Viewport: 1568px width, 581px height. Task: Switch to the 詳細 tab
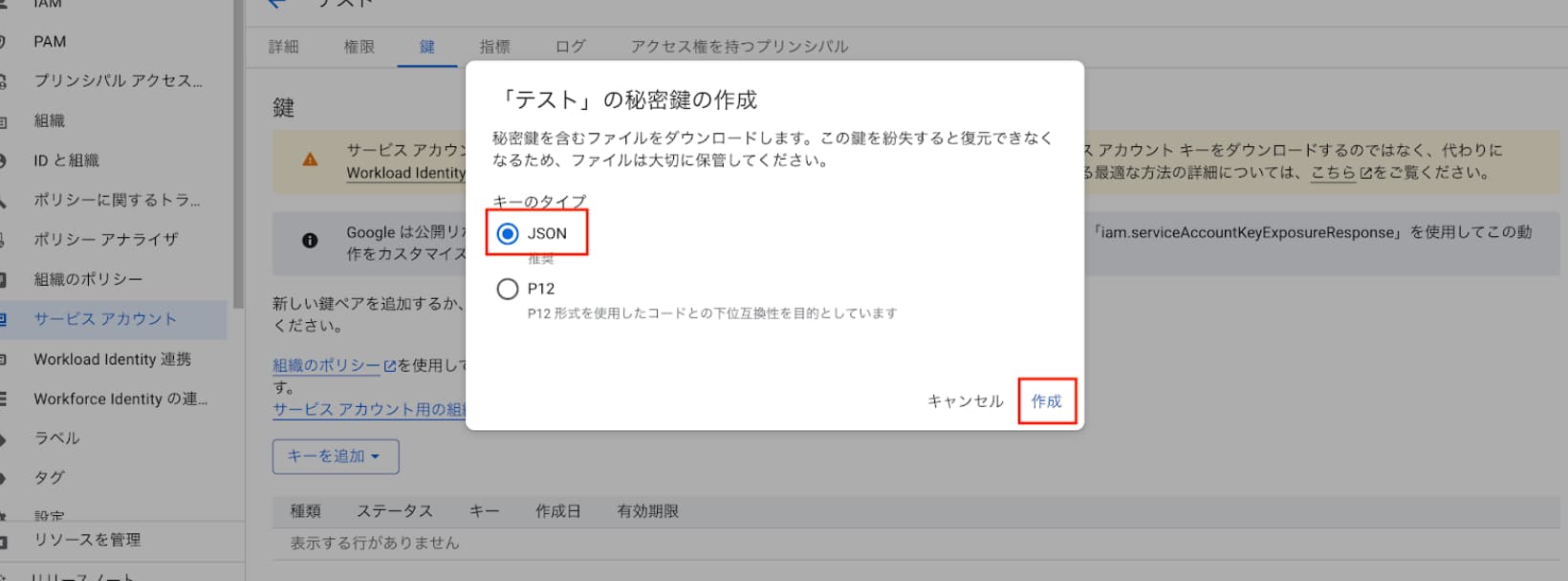coord(283,46)
